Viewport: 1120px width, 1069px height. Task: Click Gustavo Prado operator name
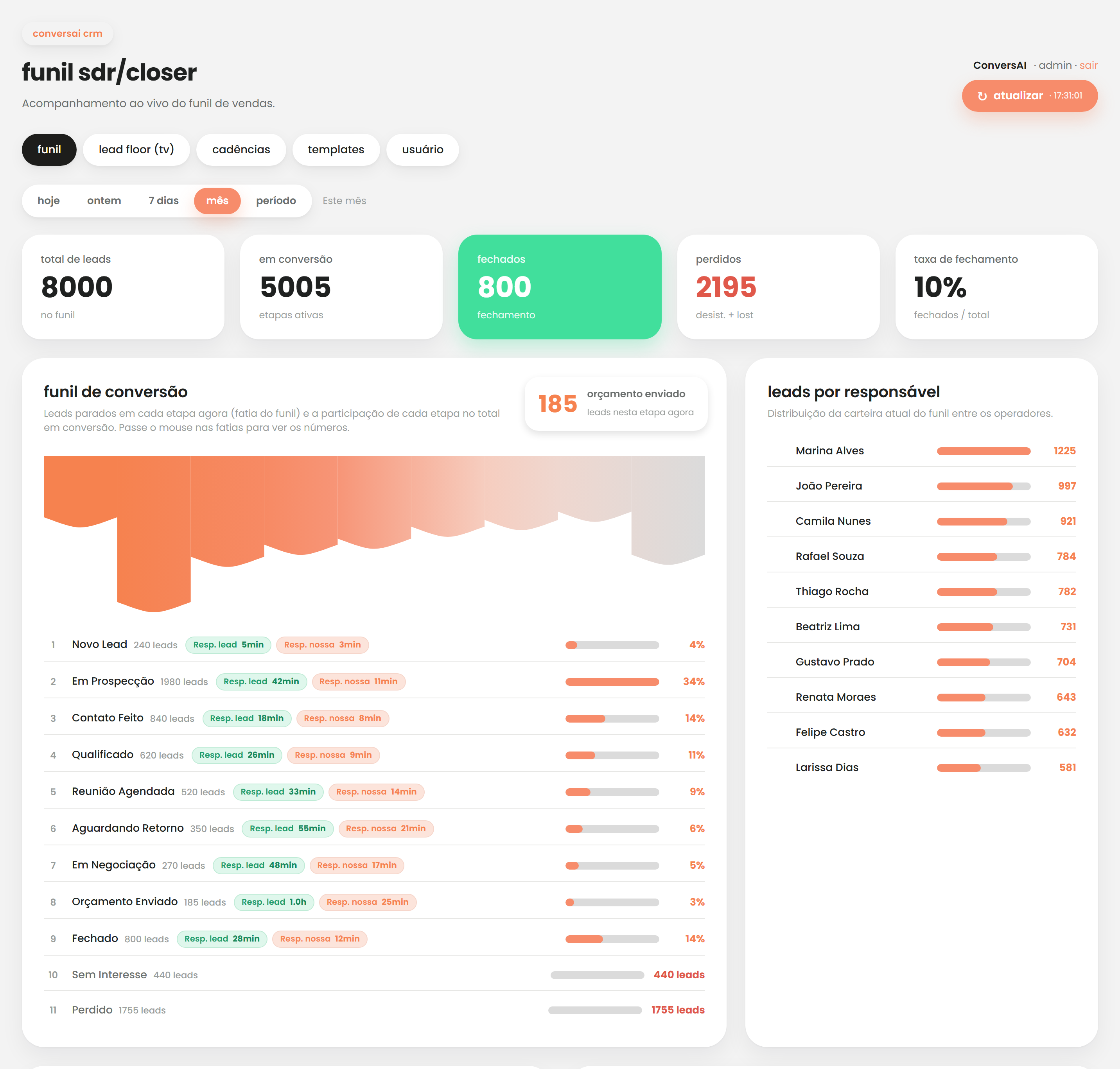[x=835, y=662]
